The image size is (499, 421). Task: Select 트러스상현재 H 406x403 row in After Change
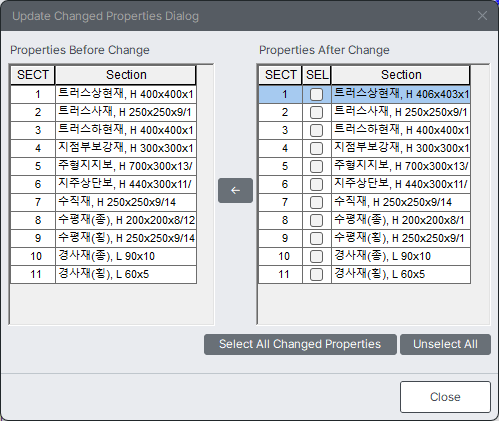[x=364, y=94]
